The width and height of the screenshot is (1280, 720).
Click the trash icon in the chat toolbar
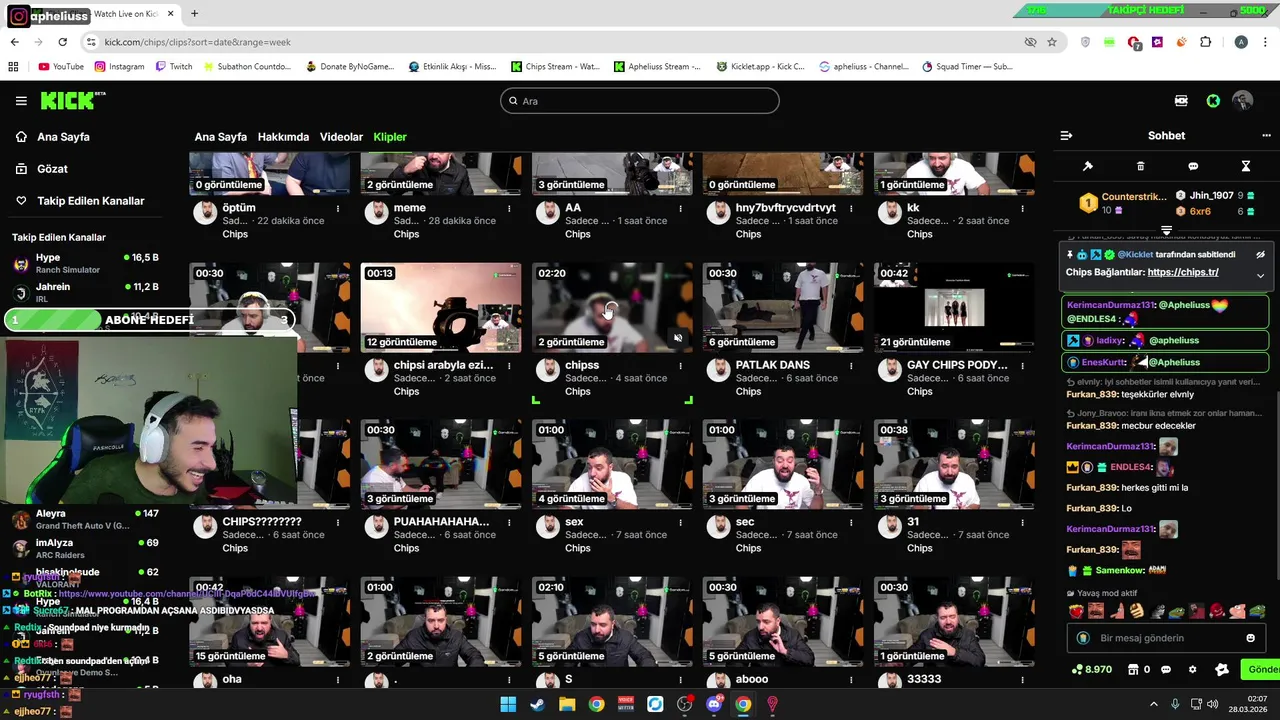[1140, 166]
